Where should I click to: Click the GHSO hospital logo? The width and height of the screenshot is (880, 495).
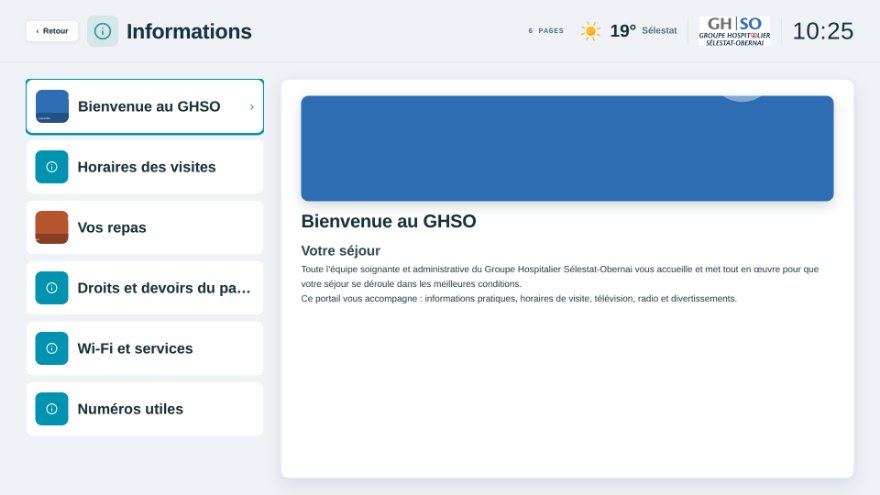tap(734, 31)
